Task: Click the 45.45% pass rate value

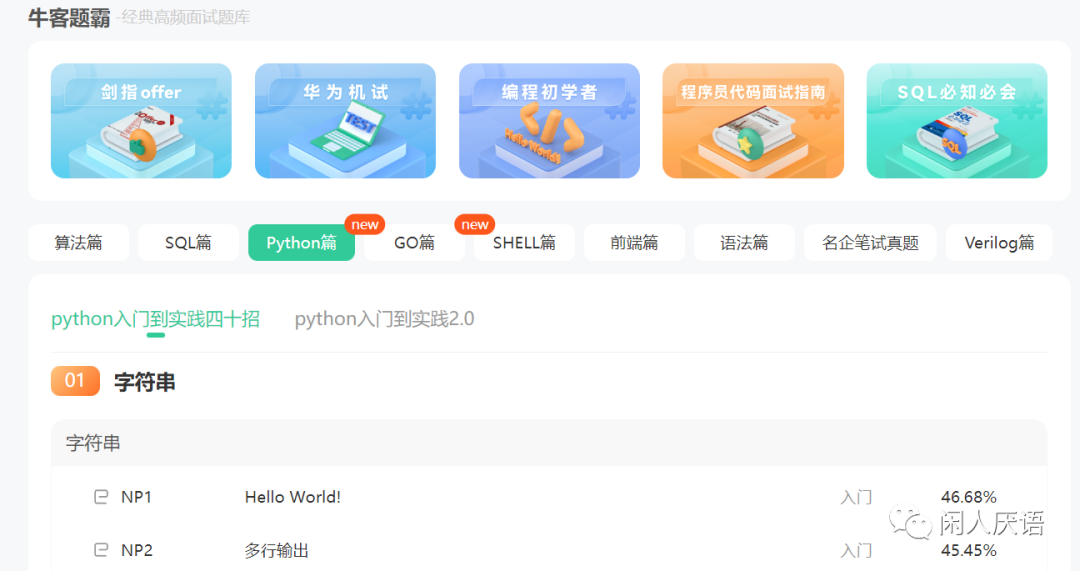Action: [968, 550]
